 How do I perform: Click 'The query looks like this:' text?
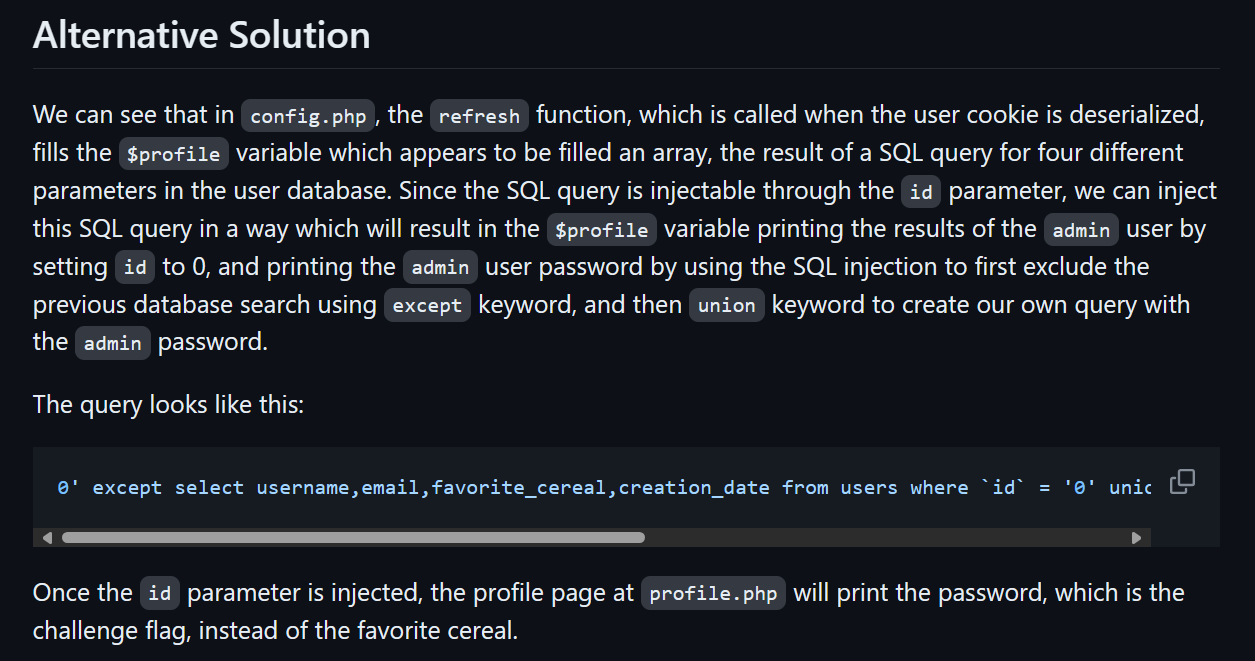168,405
